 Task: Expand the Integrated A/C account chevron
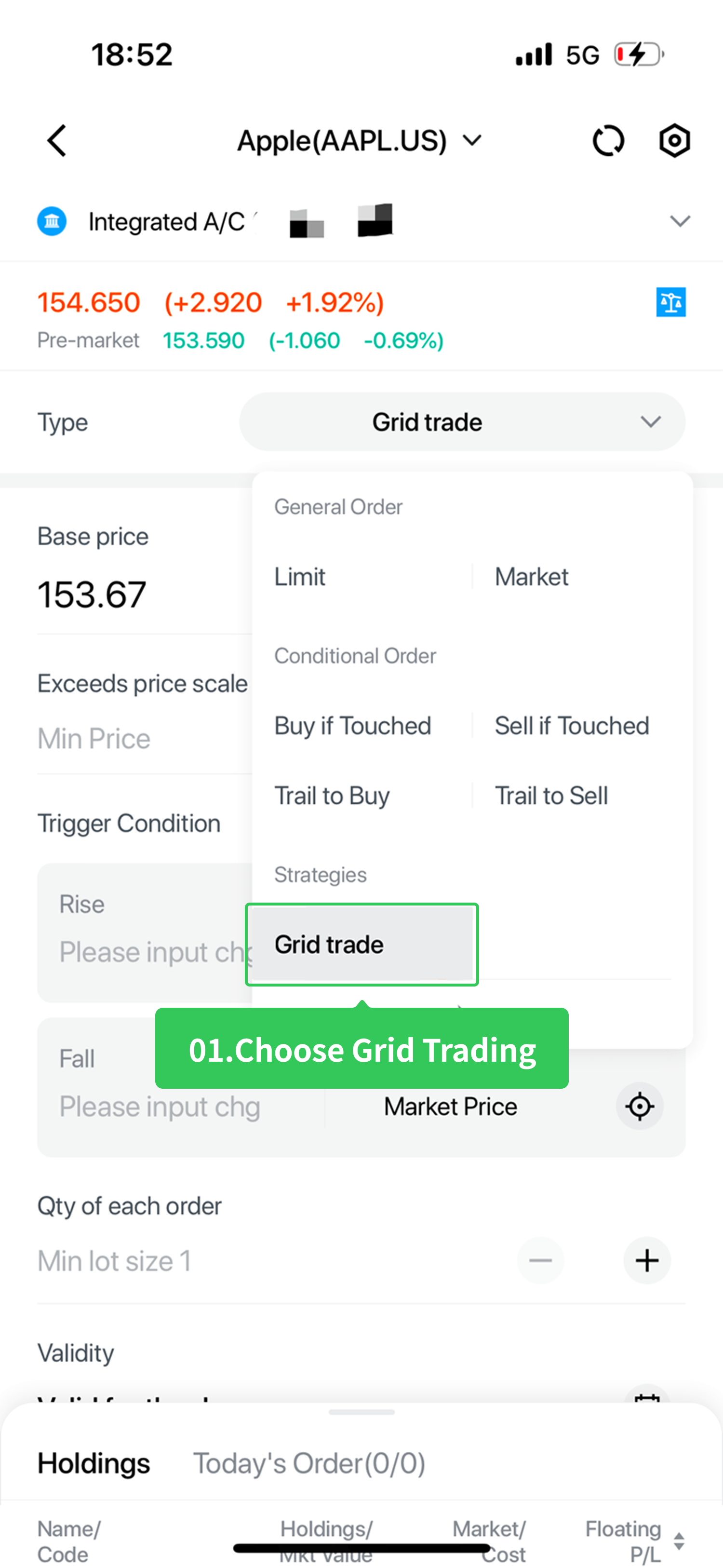pyautogui.click(x=679, y=221)
